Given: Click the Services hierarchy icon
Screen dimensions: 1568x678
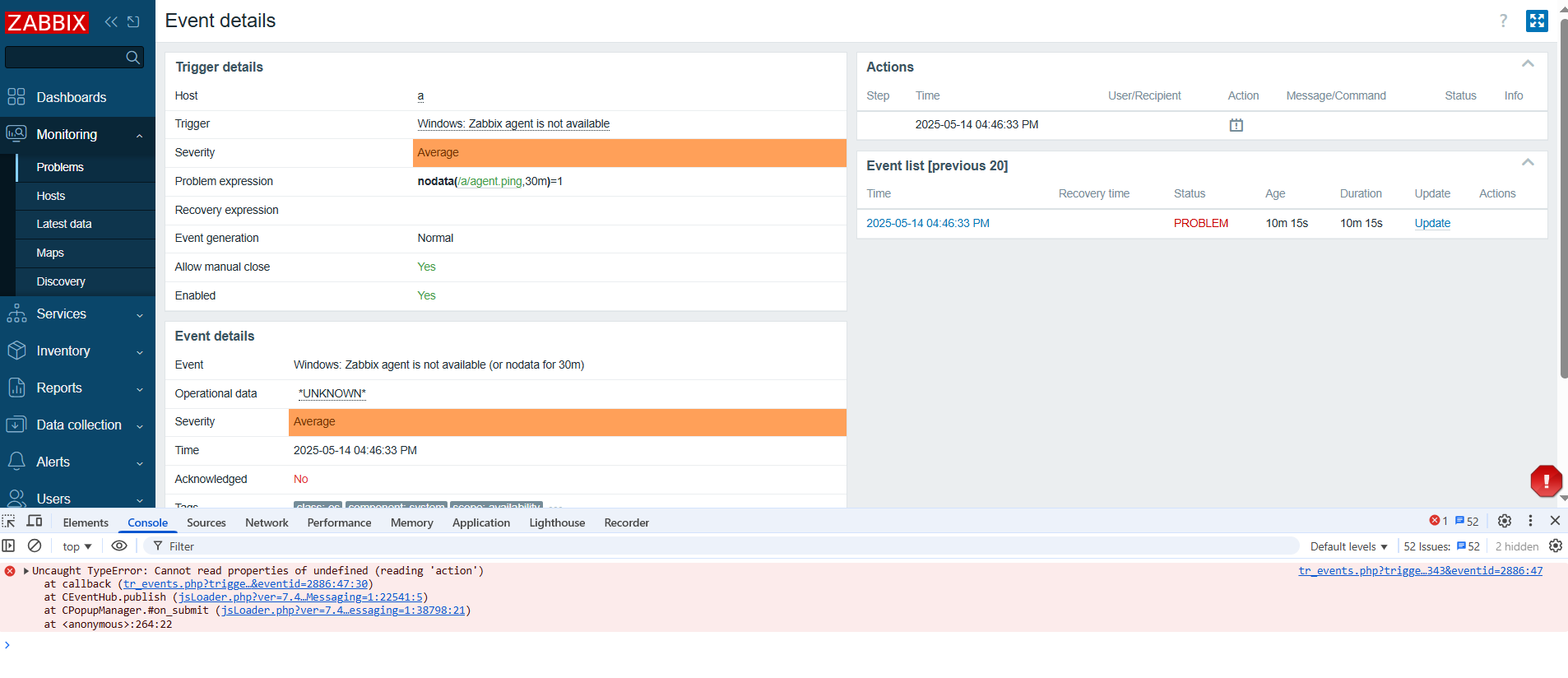Looking at the screenshot, I should 16,313.
